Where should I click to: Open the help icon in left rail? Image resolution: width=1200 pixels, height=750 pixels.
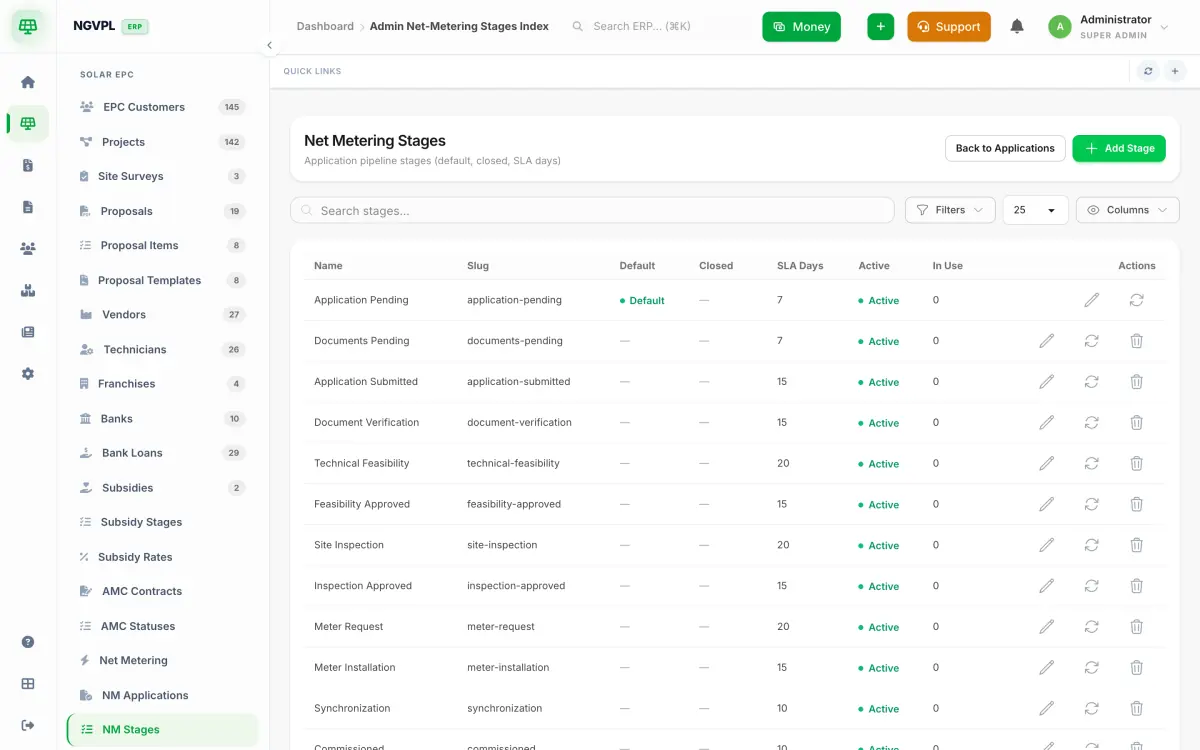[x=28, y=642]
